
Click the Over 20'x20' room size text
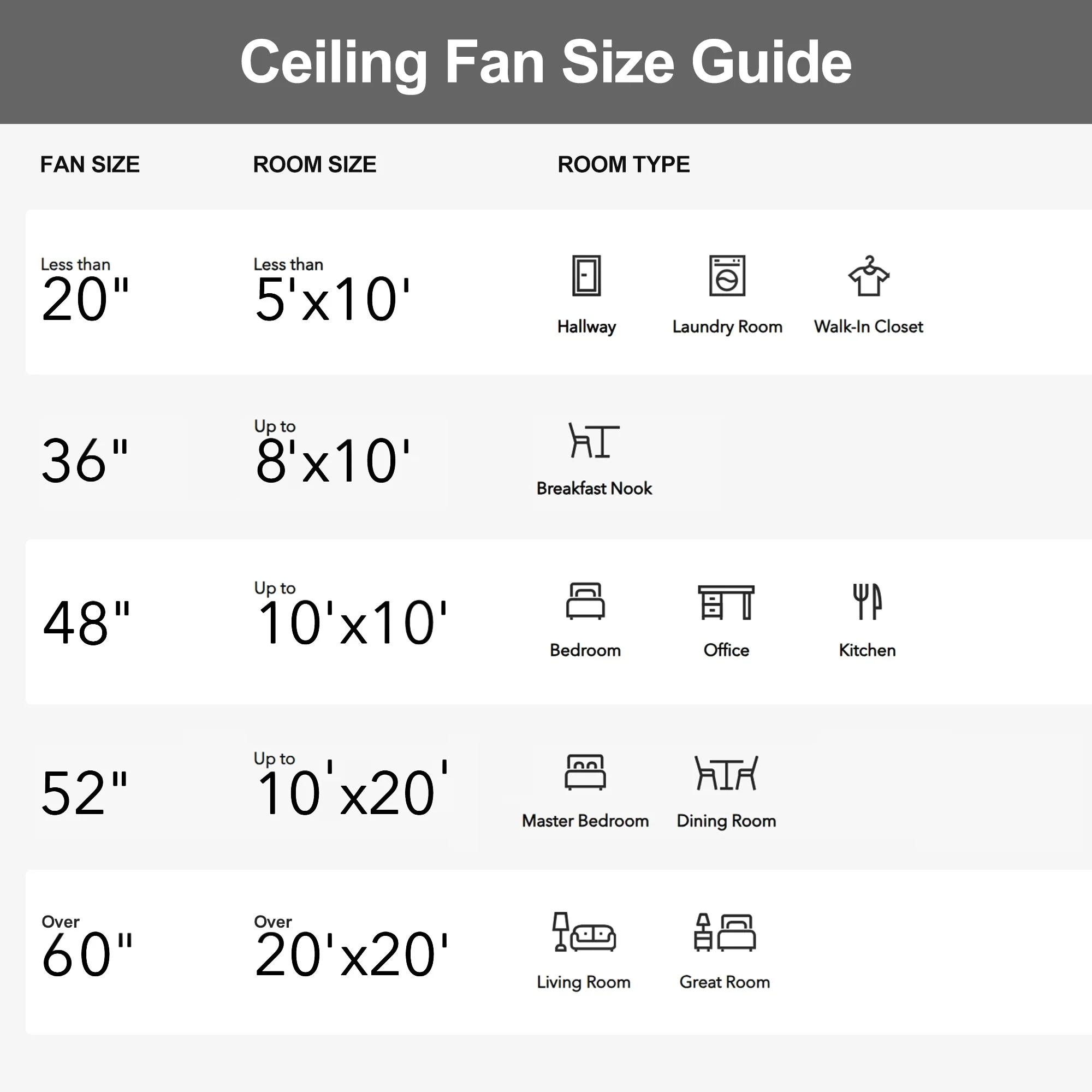point(351,954)
